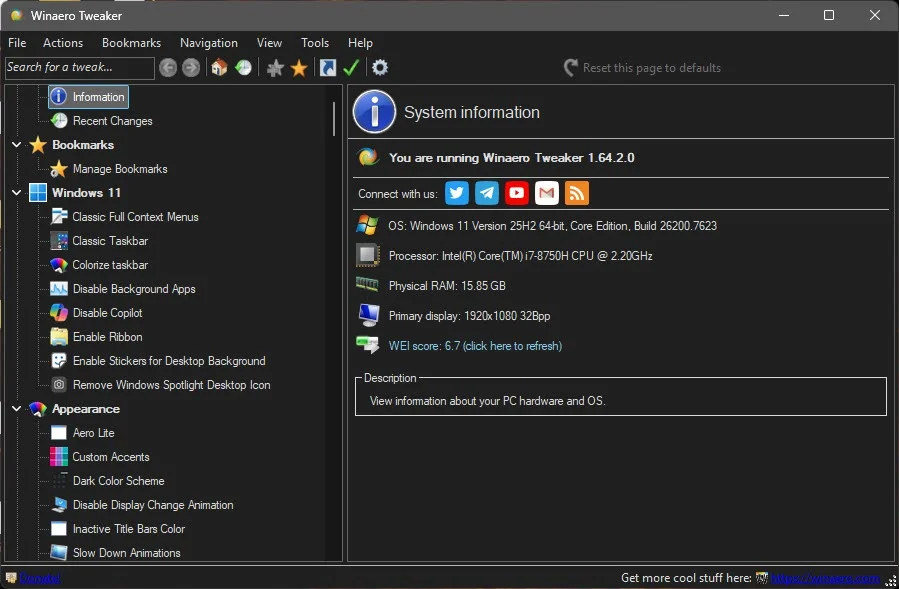Collapse the Appearance tree category
The image size is (899, 589).
click(17, 409)
